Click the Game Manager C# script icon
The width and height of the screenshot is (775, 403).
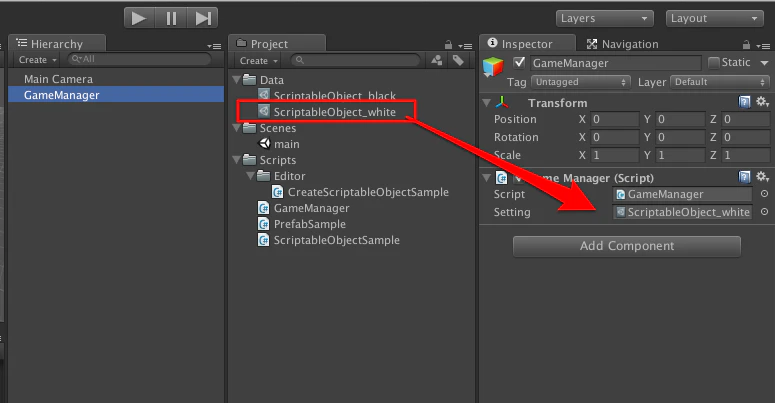pyautogui.click(x=501, y=178)
